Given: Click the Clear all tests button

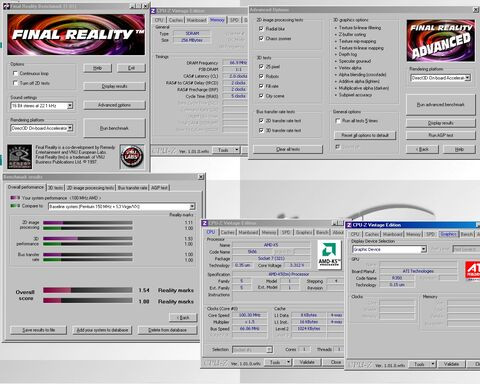Looking at the screenshot, I should 288,149.
